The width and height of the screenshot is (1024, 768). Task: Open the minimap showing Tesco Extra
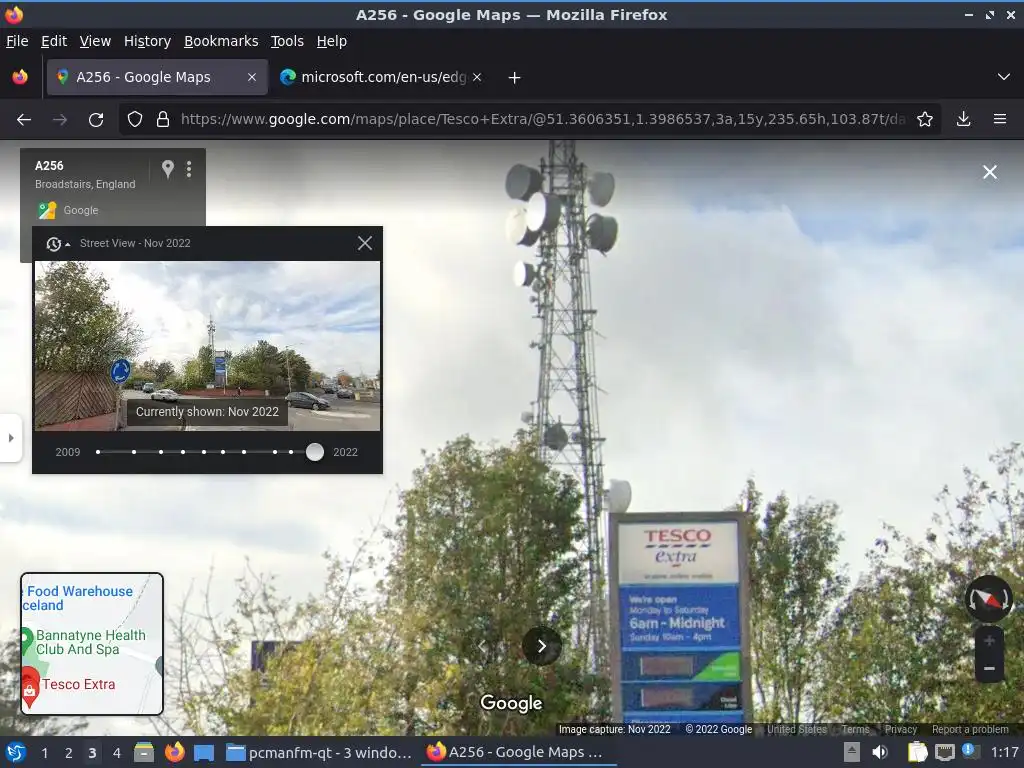[91, 644]
